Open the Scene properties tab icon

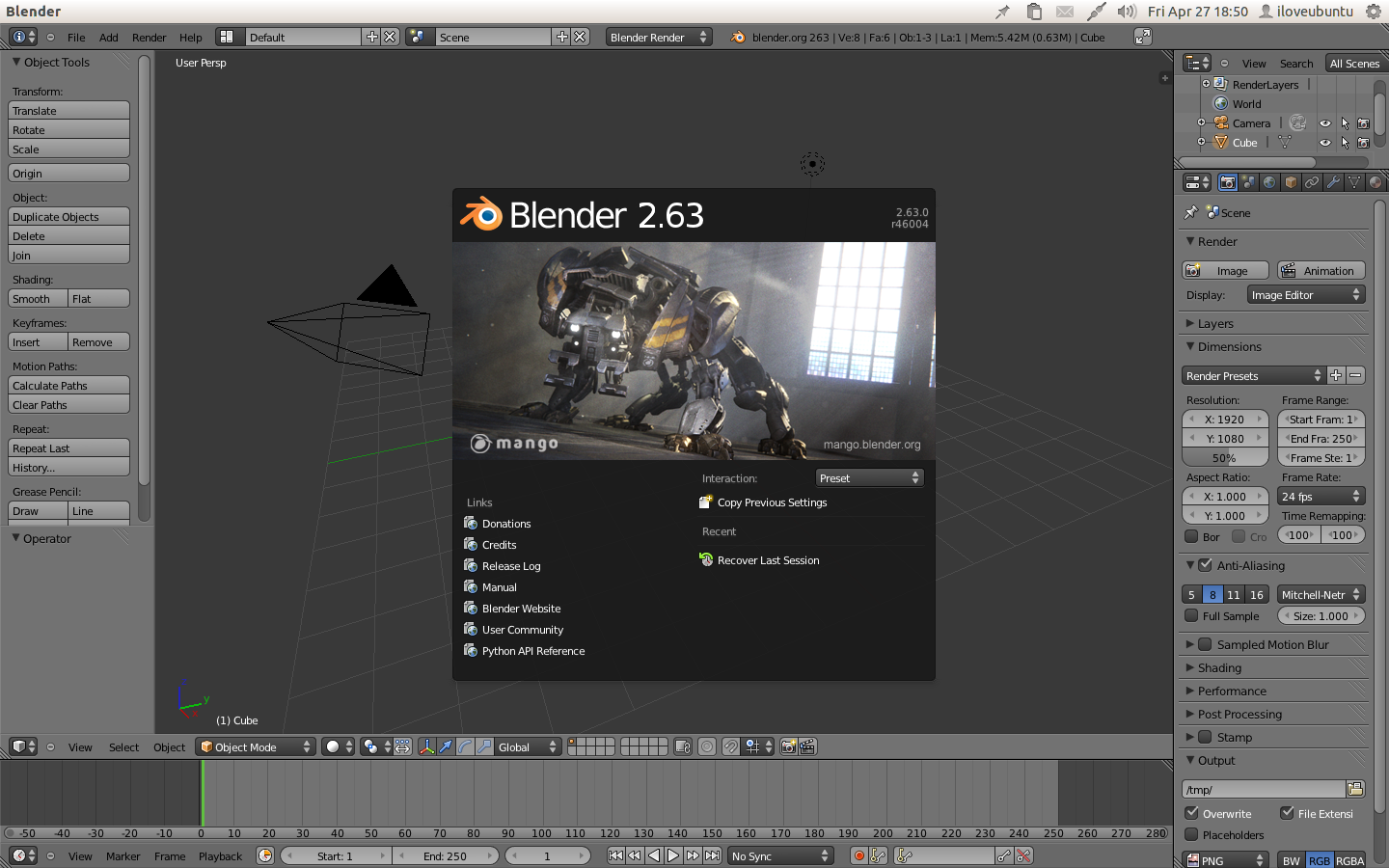click(1249, 182)
